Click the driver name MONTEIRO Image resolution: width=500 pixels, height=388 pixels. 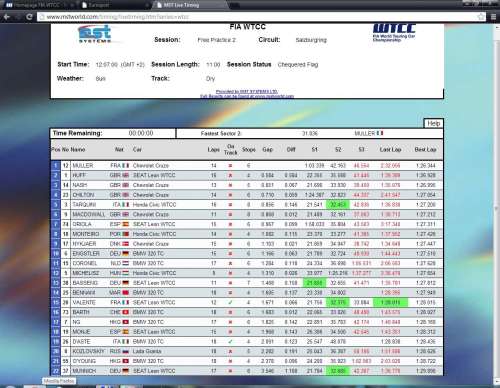click(x=86, y=234)
